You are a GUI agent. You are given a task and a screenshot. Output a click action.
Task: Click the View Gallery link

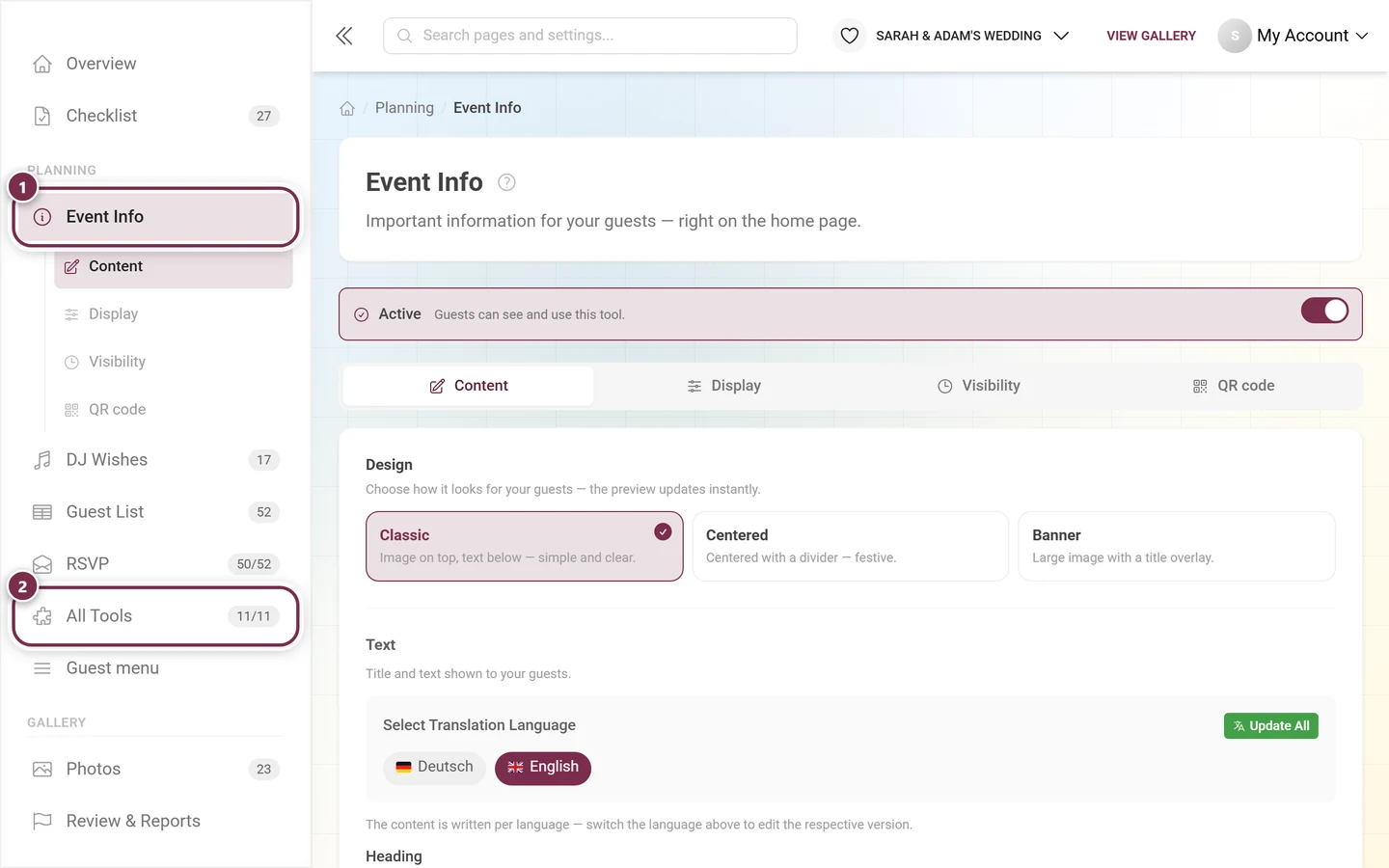point(1151,36)
